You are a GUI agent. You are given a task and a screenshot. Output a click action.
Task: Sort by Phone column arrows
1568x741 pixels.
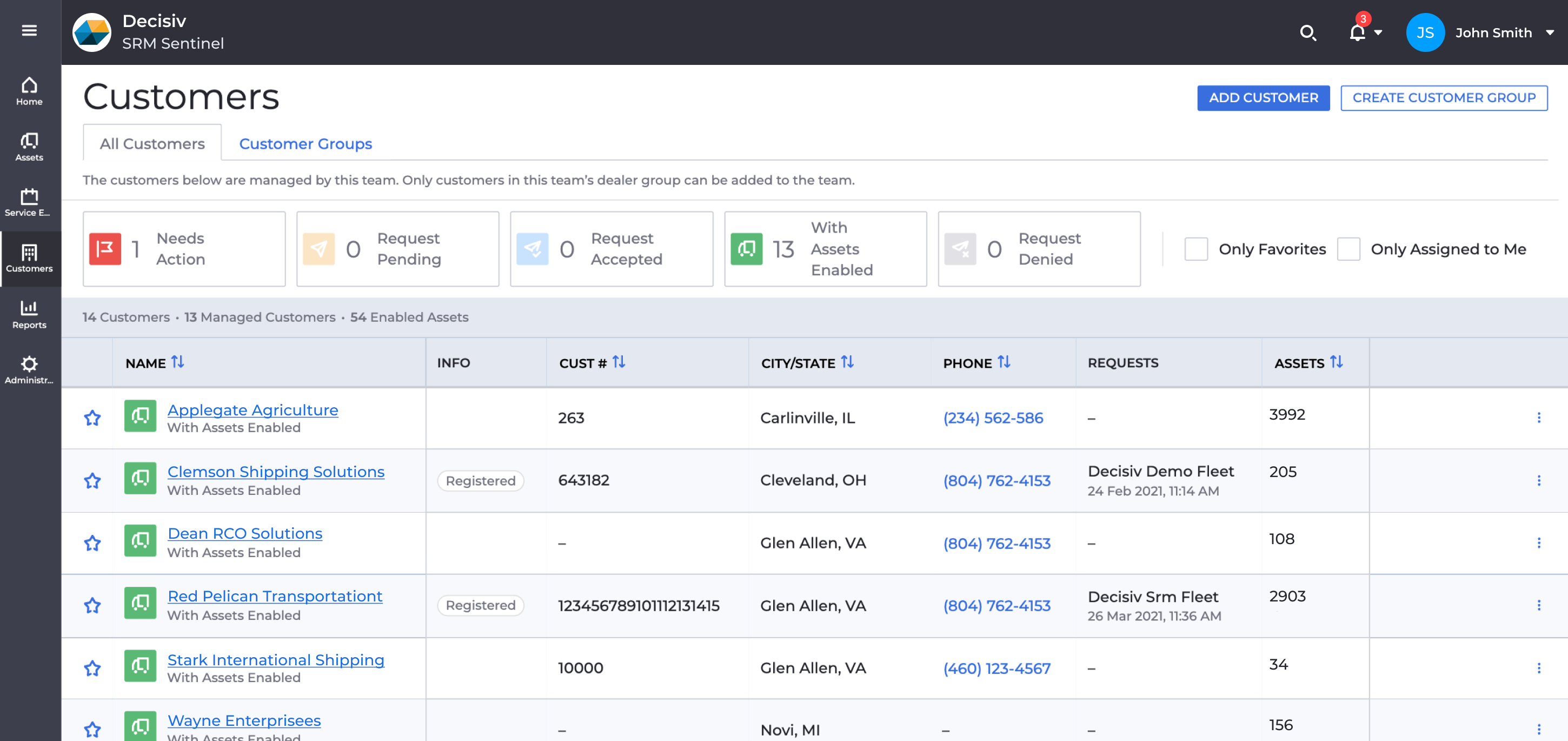1004,362
